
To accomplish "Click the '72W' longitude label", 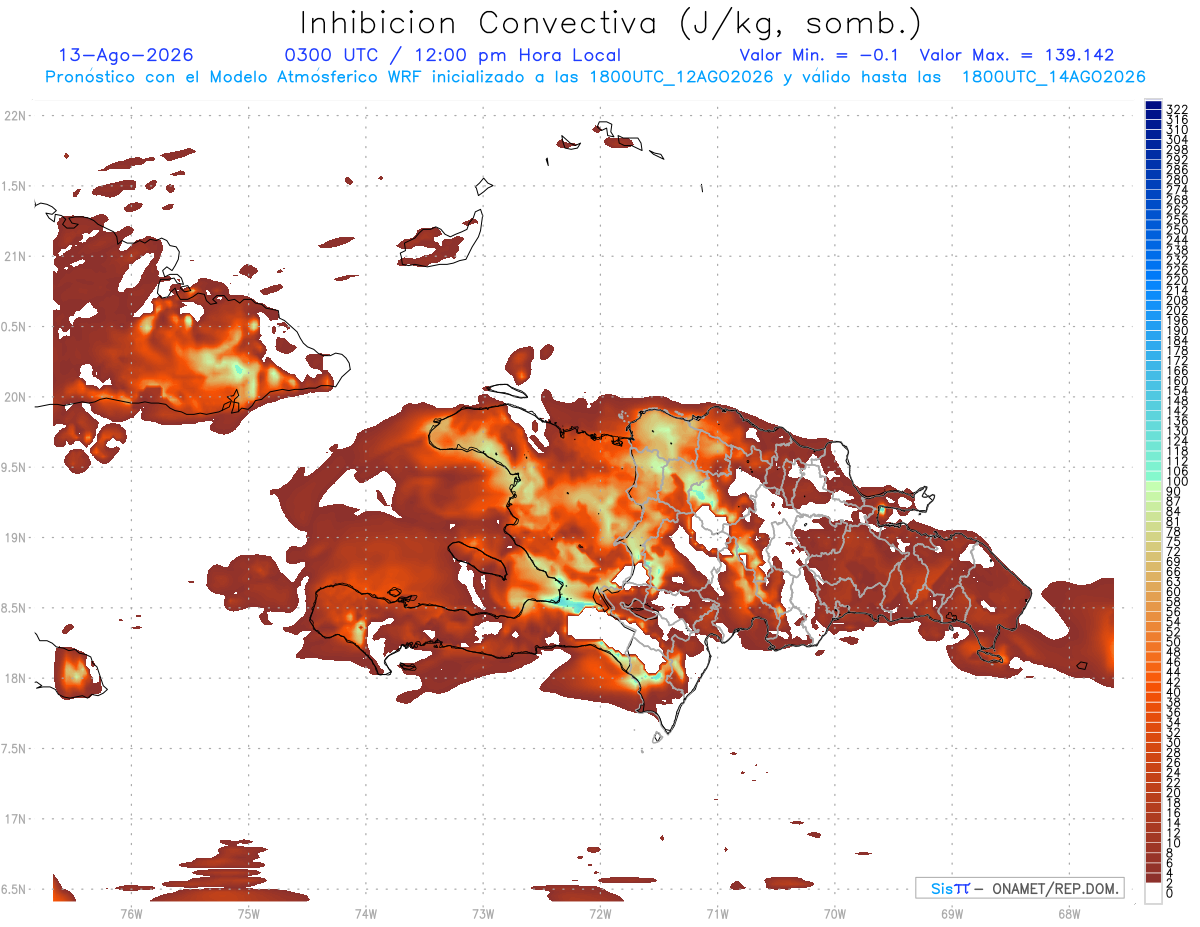I will [x=600, y=913].
